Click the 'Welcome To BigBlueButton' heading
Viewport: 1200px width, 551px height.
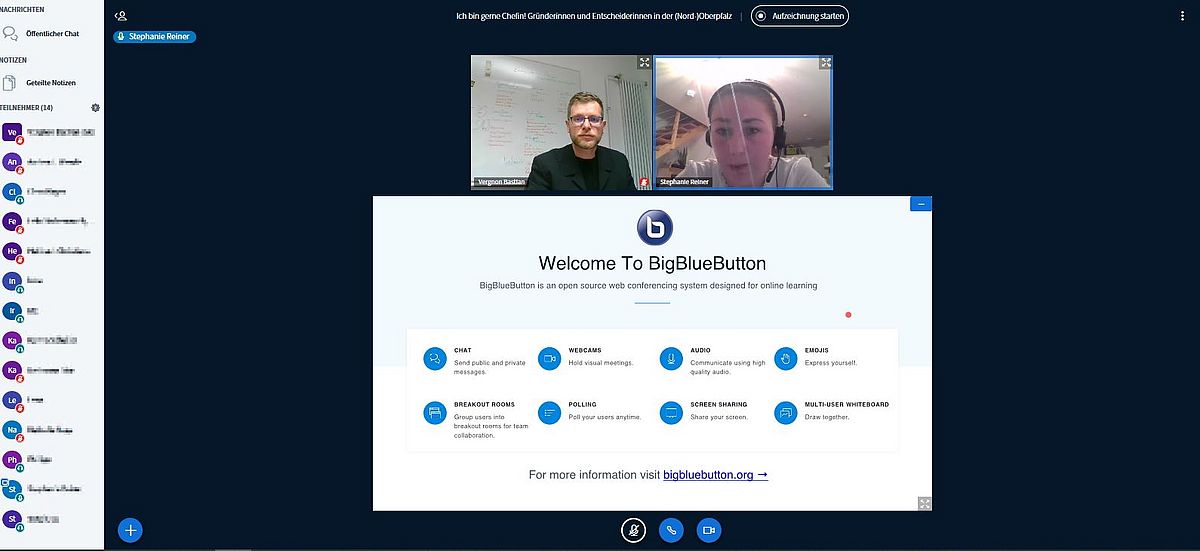[652, 264]
